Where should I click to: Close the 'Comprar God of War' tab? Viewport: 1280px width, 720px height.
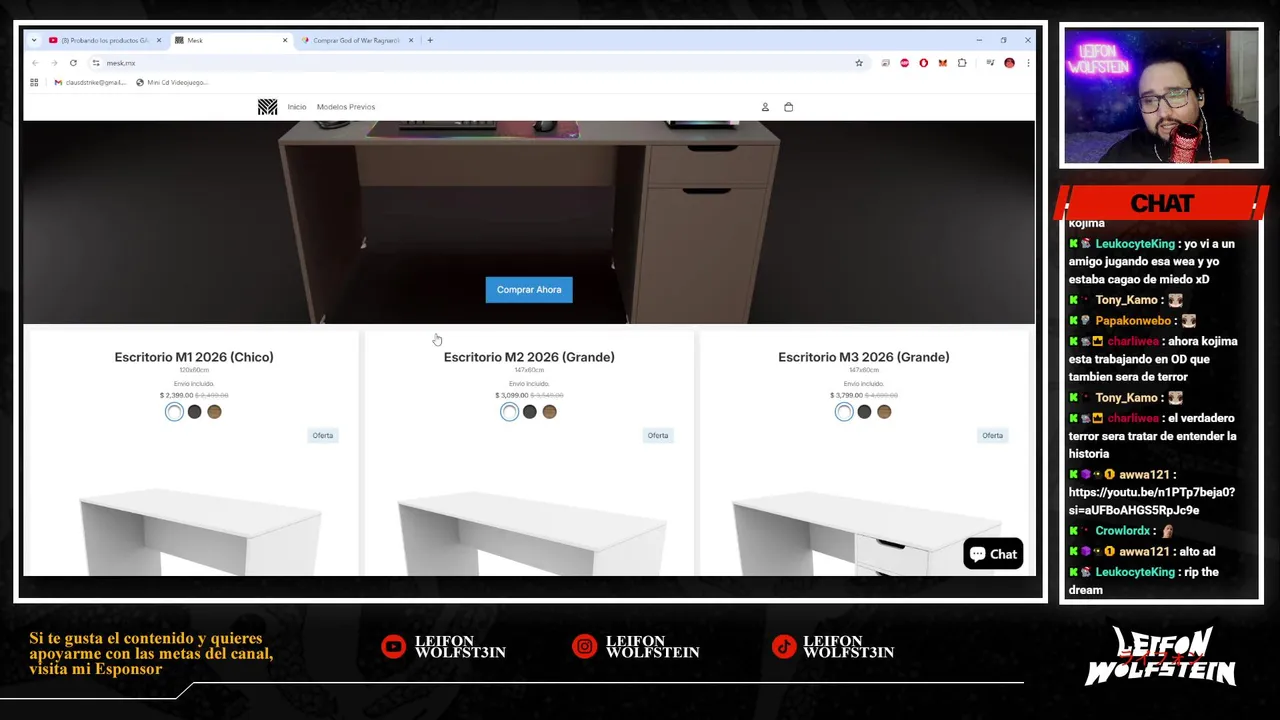(x=410, y=40)
